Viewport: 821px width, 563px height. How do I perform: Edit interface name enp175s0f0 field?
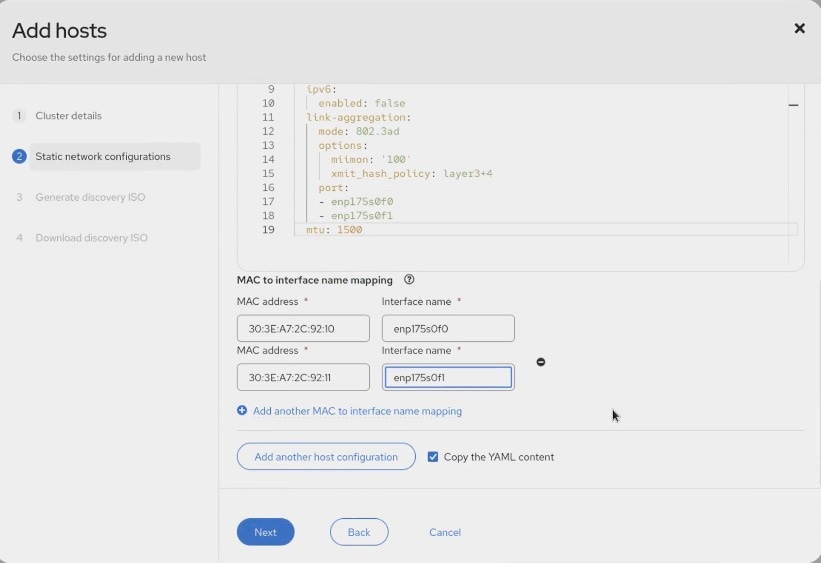coord(448,328)
